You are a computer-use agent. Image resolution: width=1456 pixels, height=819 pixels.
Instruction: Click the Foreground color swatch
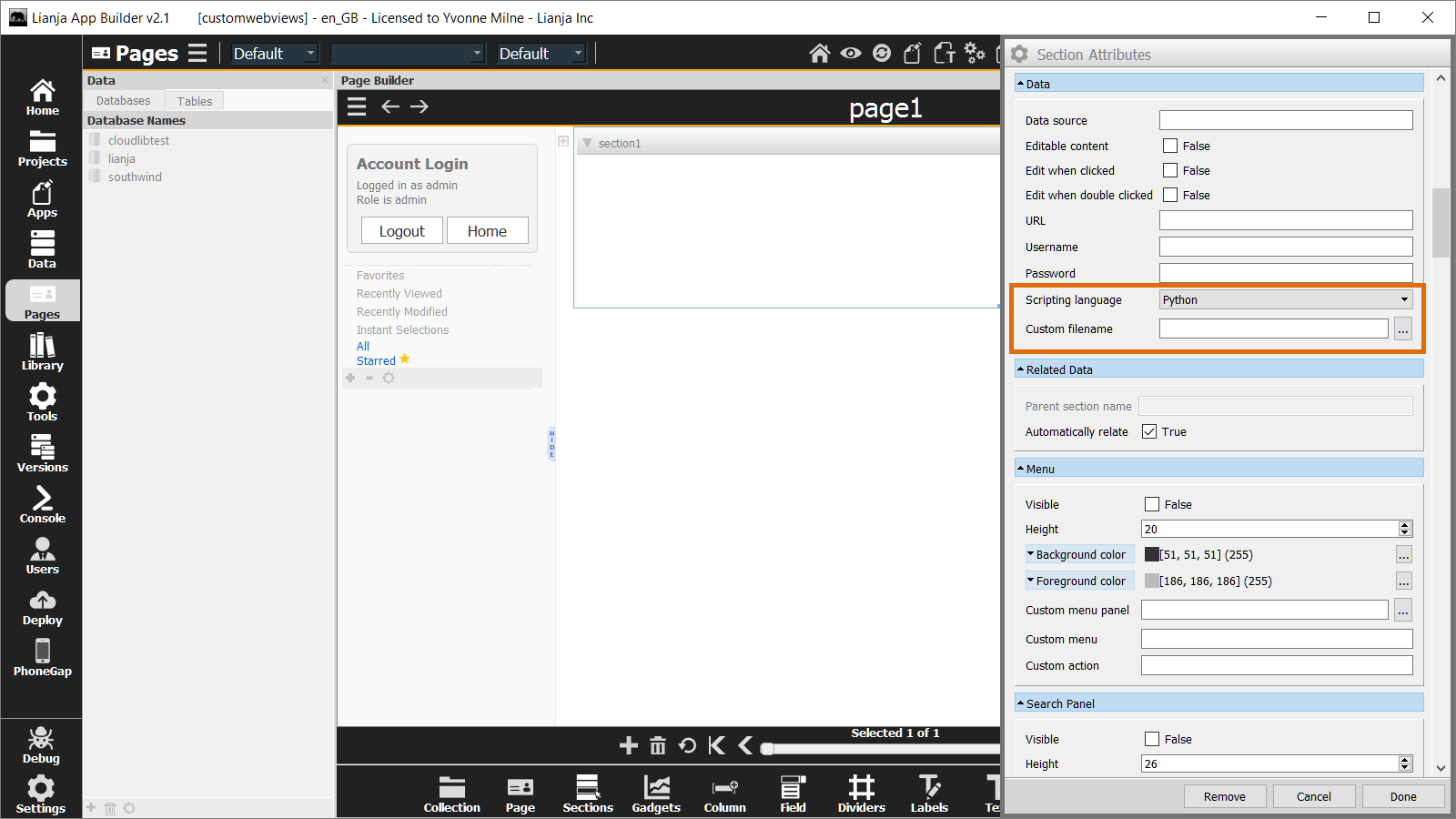(1151, 581)
